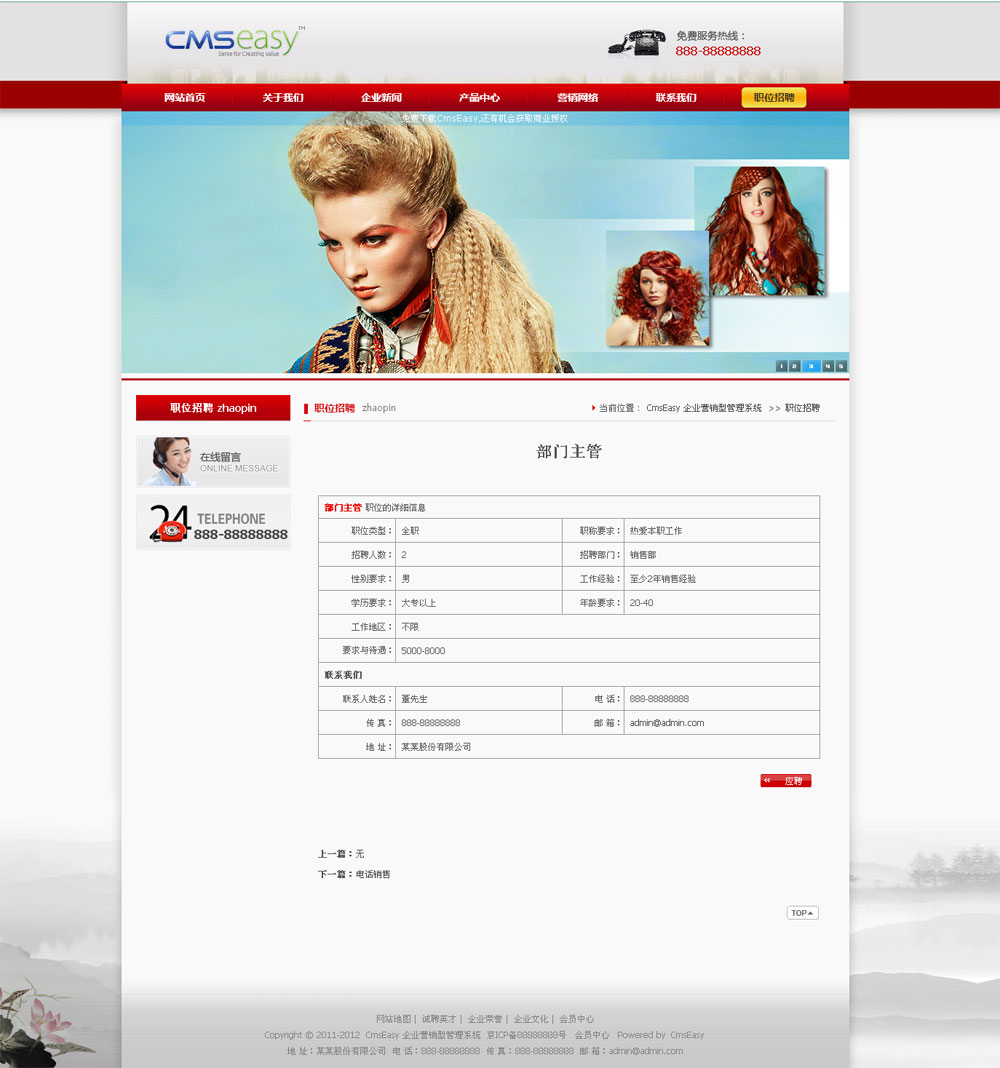Open the 在线留言 online message banner
Viewport: 1000px width, 1068px height.
pos(213,461)
